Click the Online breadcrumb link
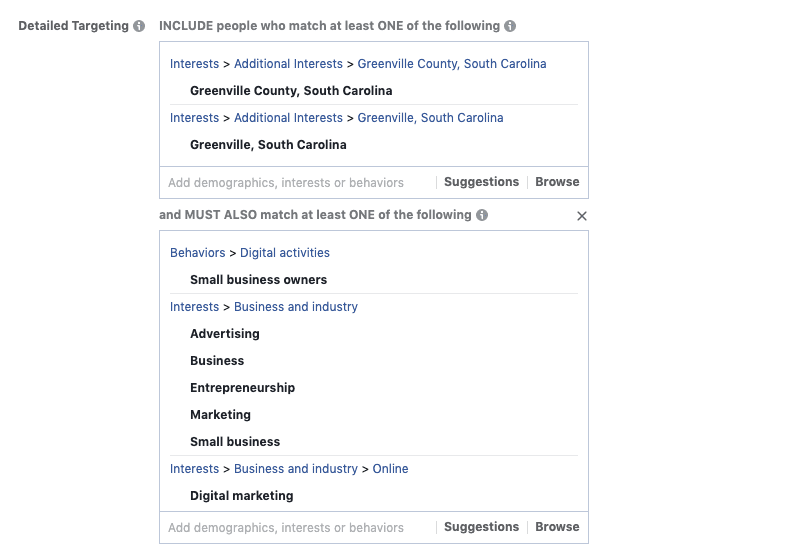The image size is (801, 549). (390, 469)
